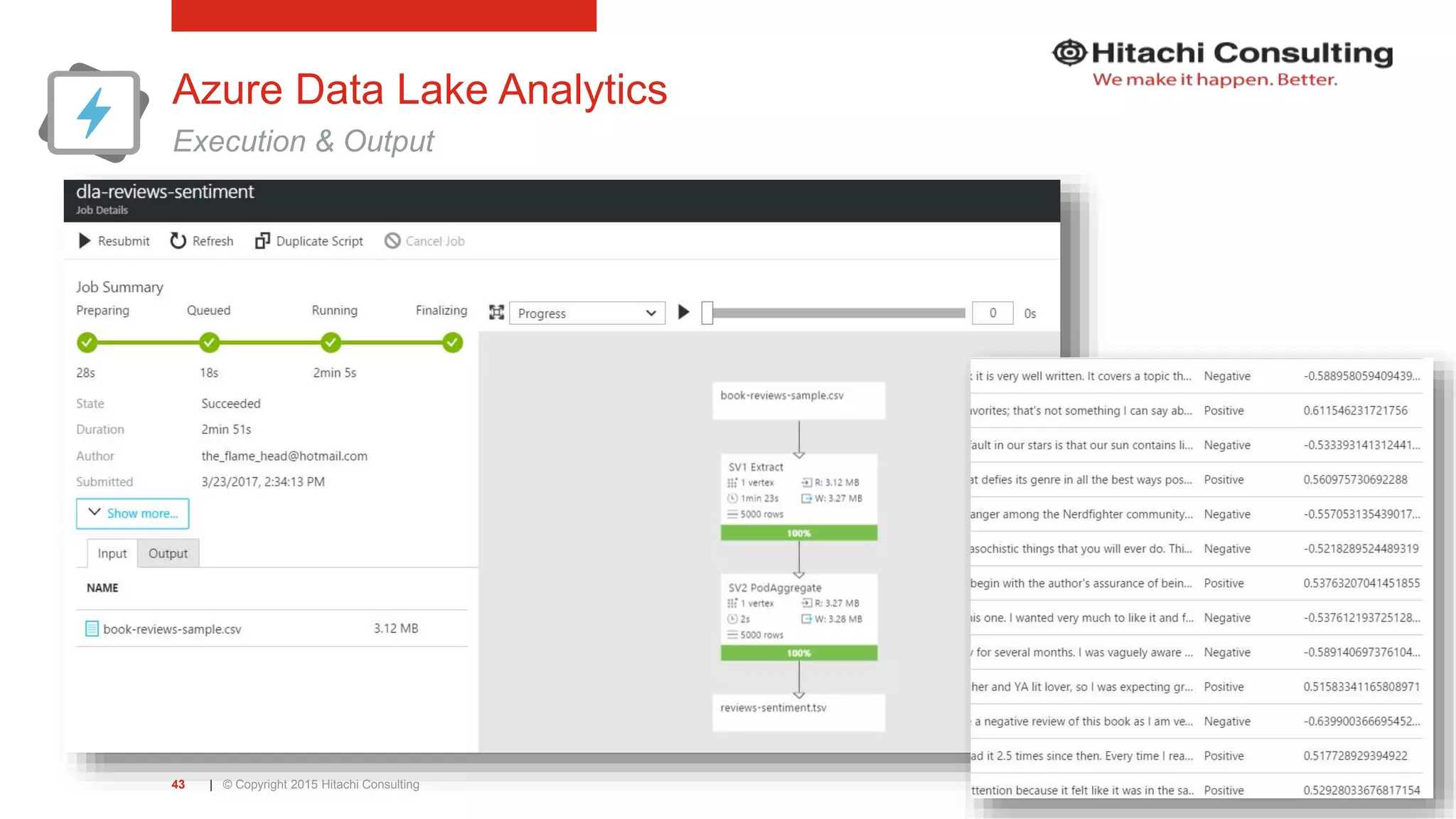The image size is (1456, 819).
Task: Click sentiment score 0.53763207041451855
Action: 1361,583
